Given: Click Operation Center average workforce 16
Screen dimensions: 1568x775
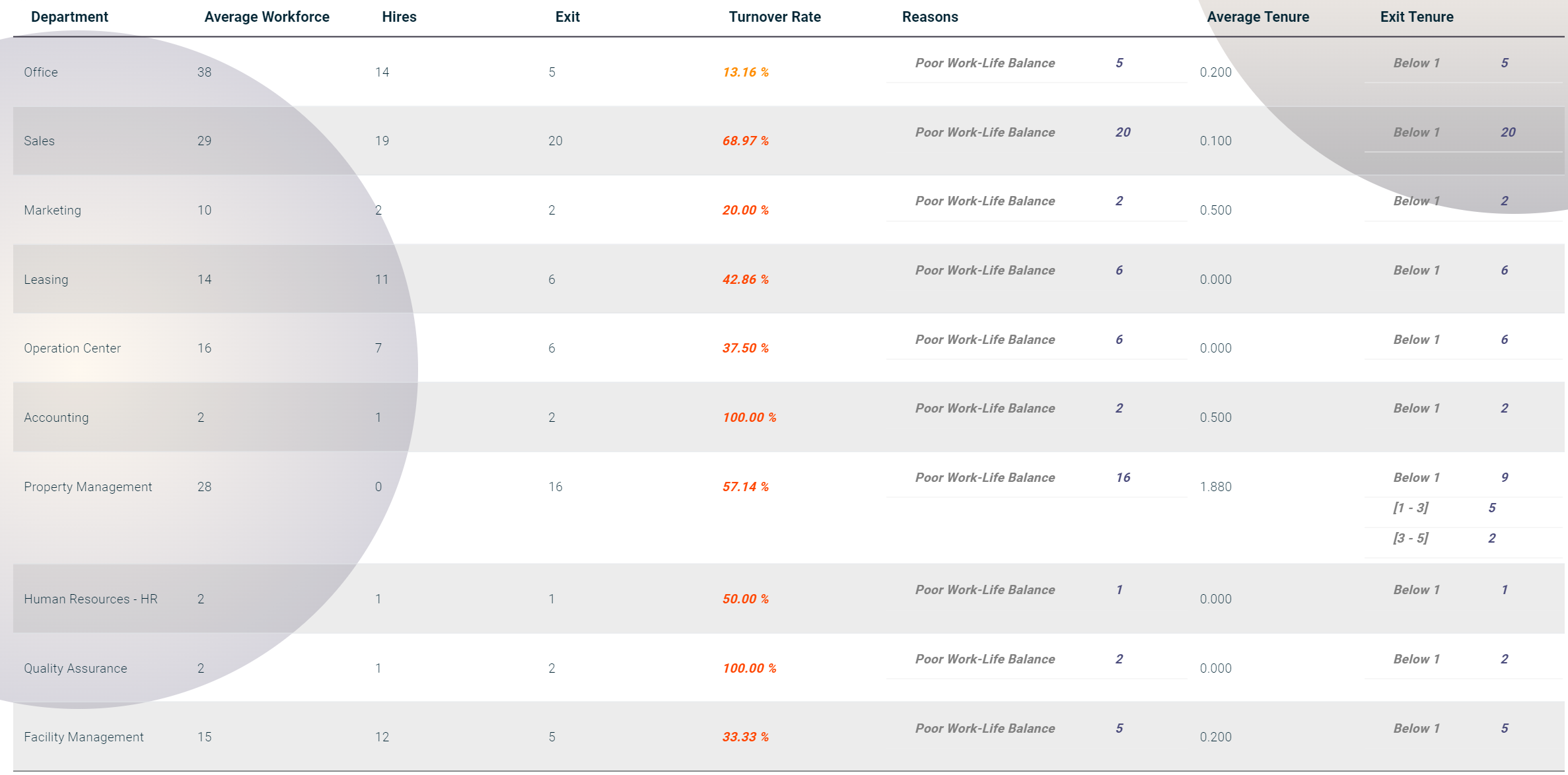Looking at the screenshot, I should pyautogui.click(x=204, y=348).
